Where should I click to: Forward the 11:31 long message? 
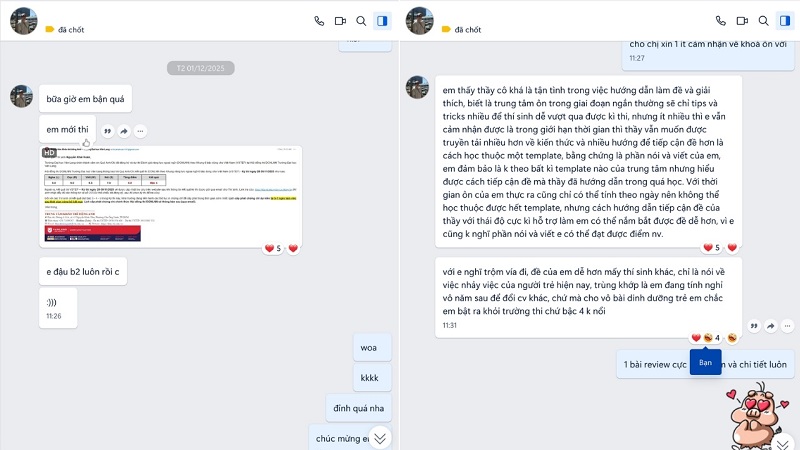click(x=771, y=326)
